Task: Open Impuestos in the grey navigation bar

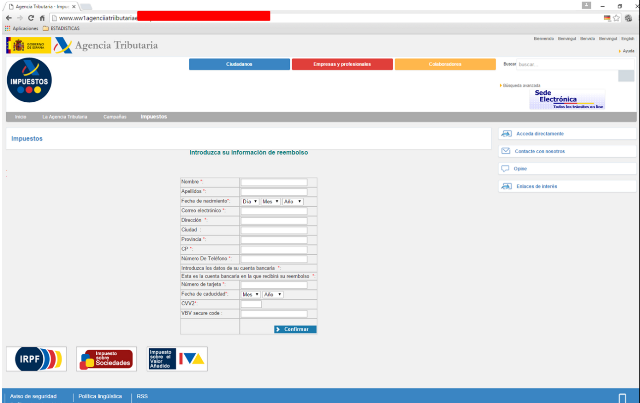Action: click(154, 117)
